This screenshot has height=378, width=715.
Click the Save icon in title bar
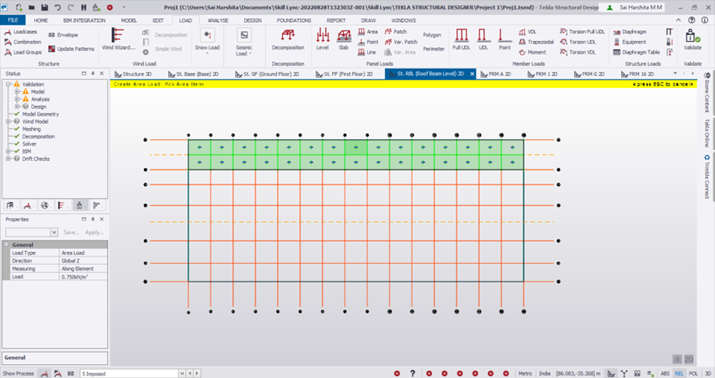click(x=45, y=7)
